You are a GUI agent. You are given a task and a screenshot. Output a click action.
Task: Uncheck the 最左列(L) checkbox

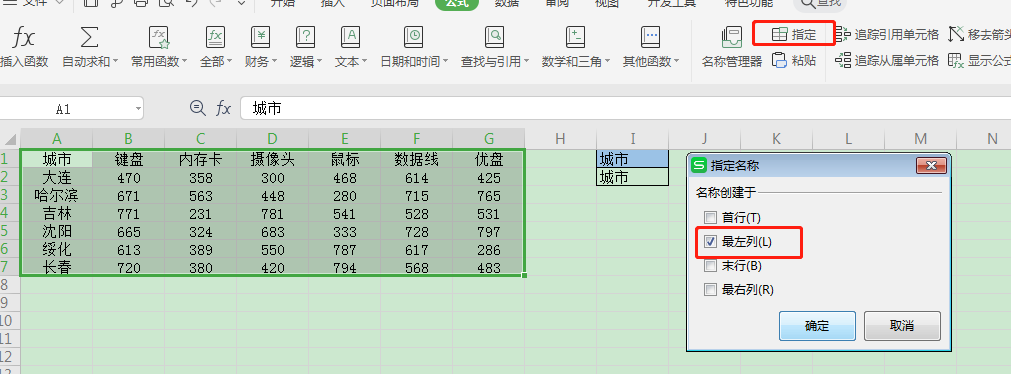pyautogui.click(x=710, y=242)
